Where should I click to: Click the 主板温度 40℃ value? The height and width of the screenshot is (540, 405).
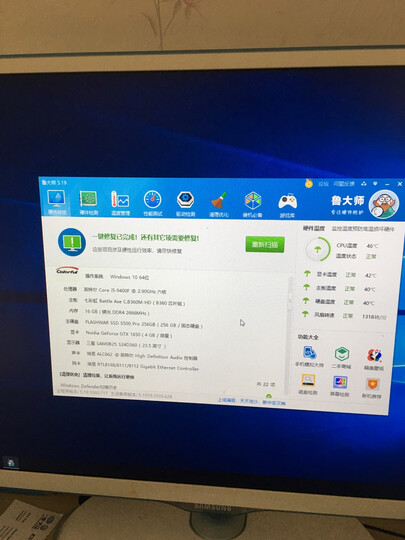(370, 290)
